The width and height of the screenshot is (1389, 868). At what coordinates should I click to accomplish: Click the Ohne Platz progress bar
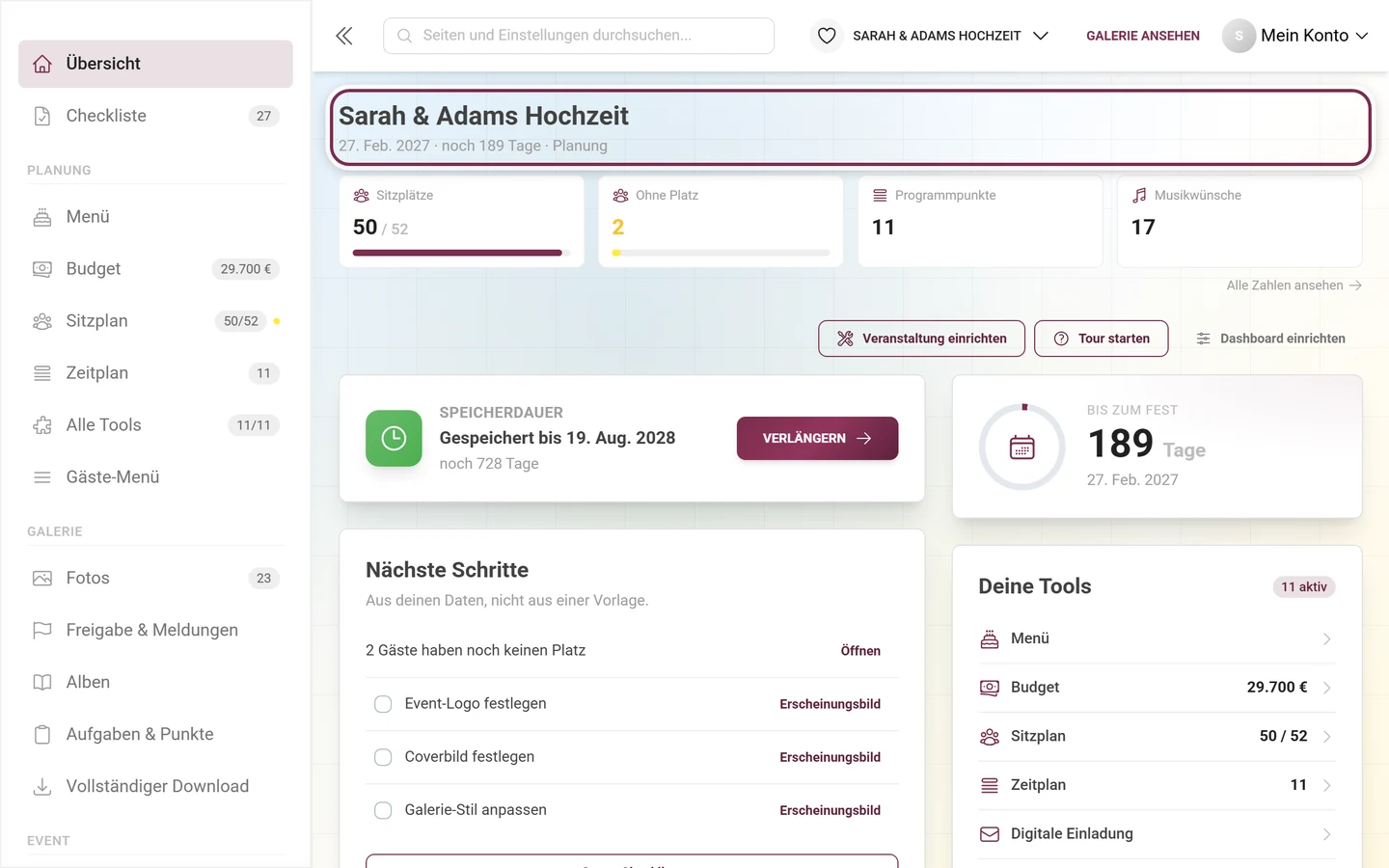coord(721,253)
